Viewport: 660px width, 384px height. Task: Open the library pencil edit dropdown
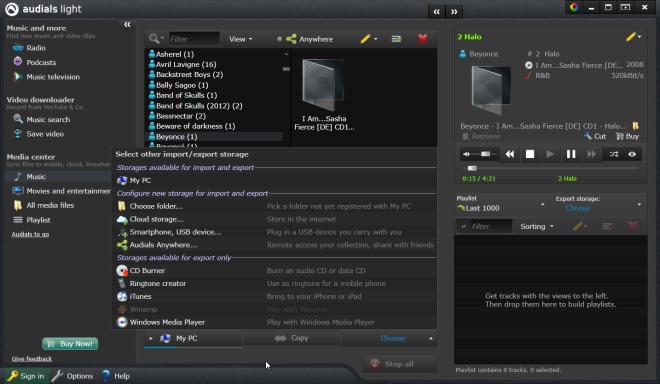tap(369, 39)
